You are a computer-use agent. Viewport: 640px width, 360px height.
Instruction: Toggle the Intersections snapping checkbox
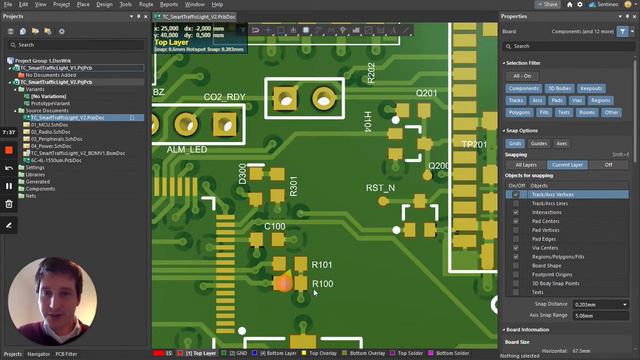516,212
